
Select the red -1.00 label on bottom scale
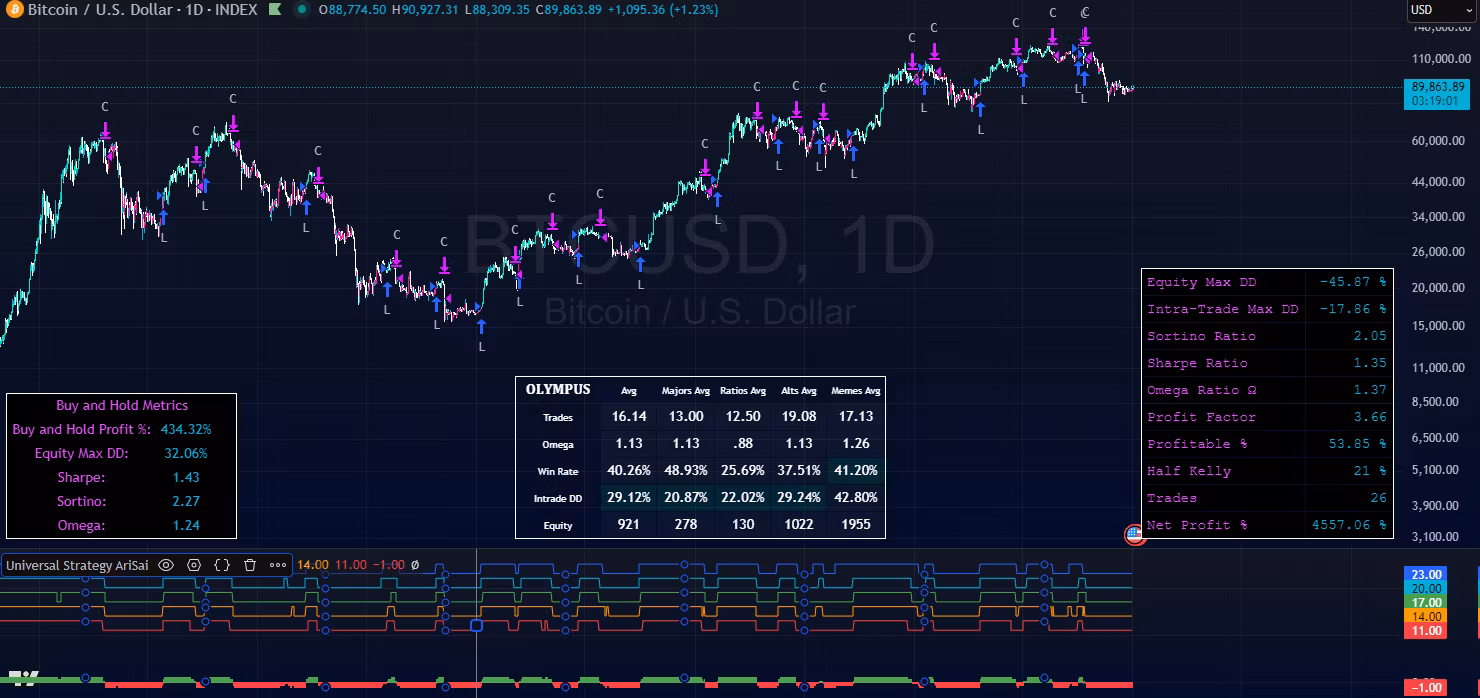[1425, 688]
